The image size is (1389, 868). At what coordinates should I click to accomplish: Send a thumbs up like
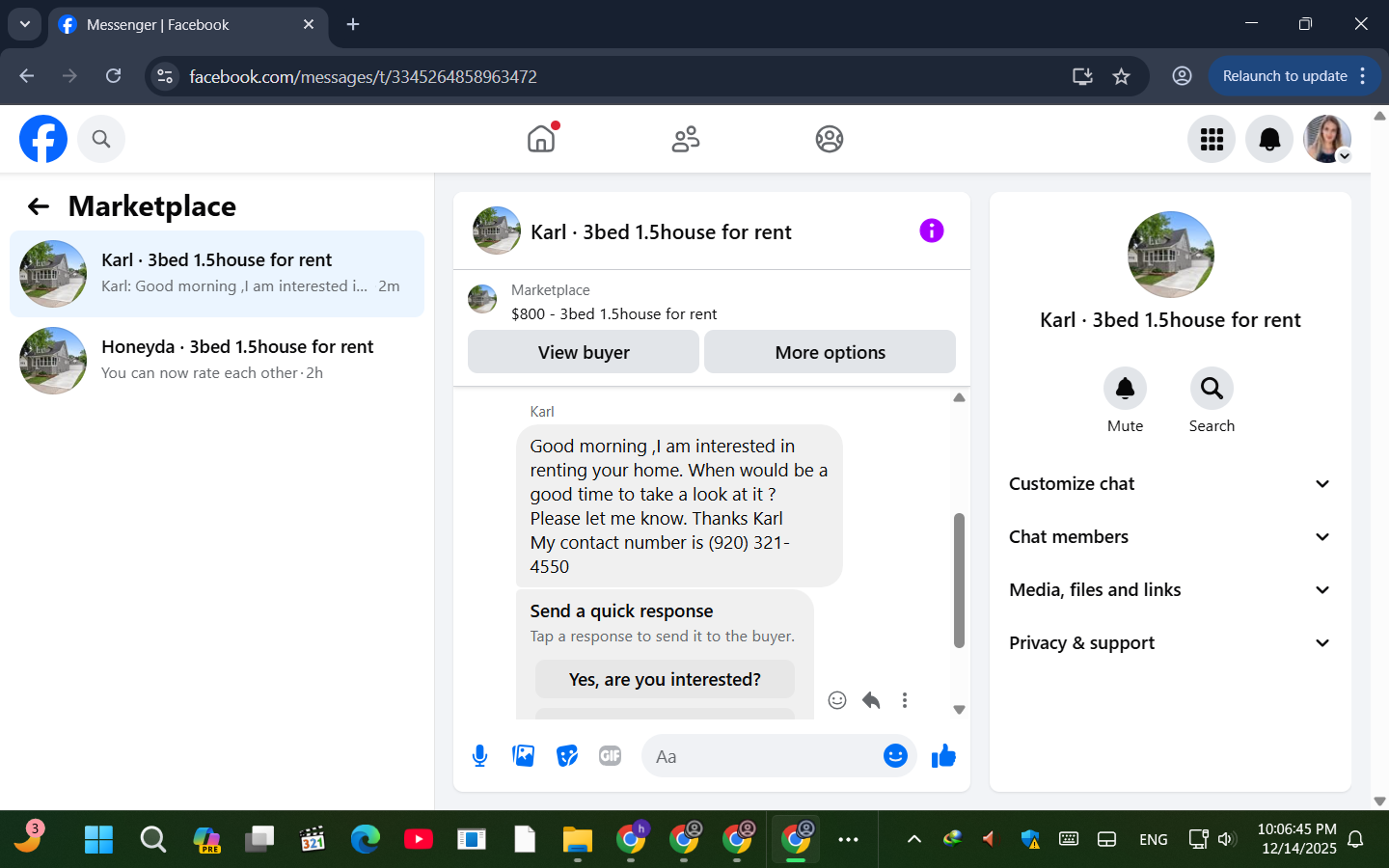point(943,756)
